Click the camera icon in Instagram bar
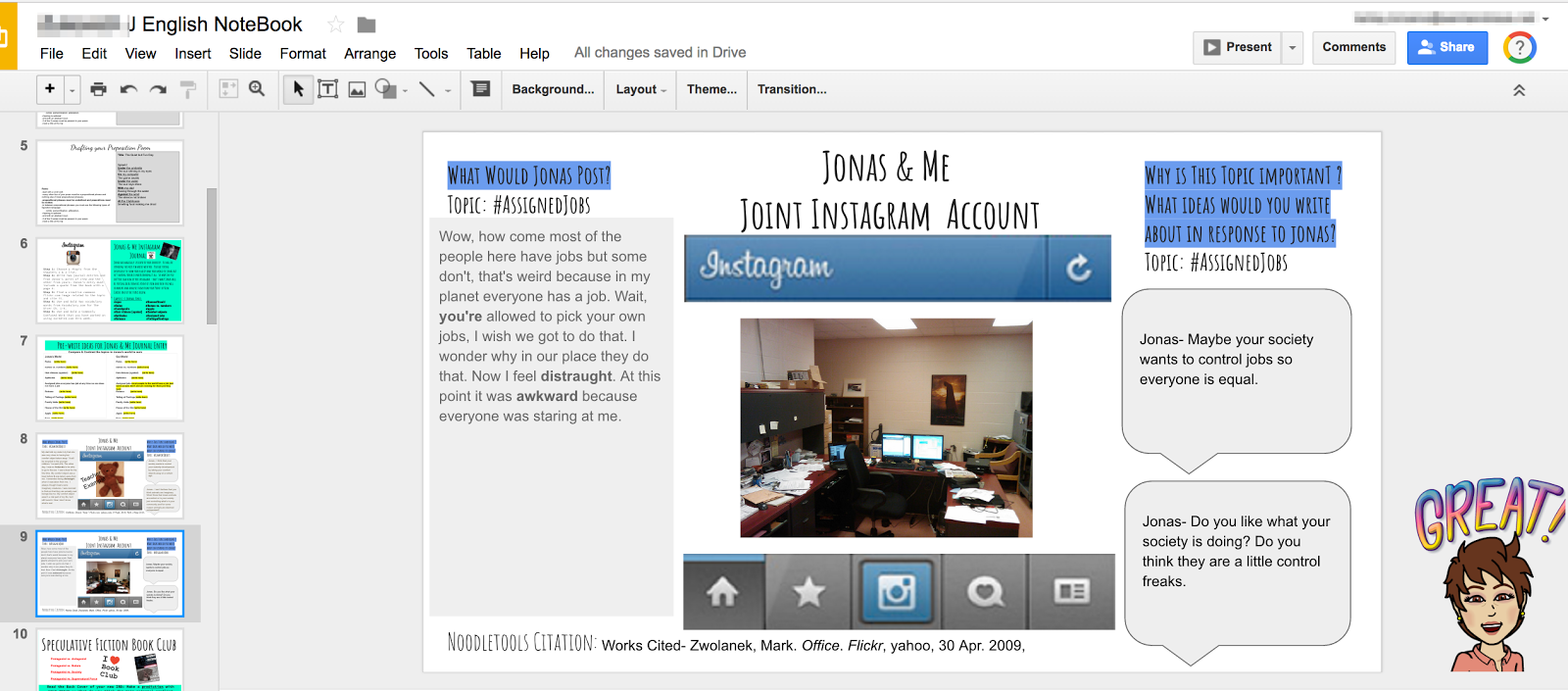Screen dimensions: 1568x691 tap(897, 592)
